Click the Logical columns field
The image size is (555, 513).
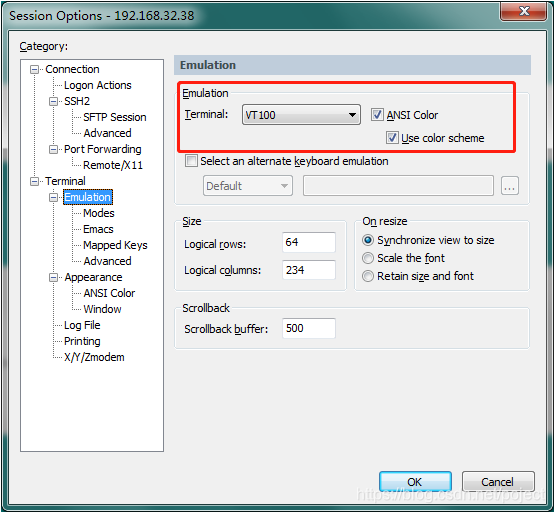(309, 270)
